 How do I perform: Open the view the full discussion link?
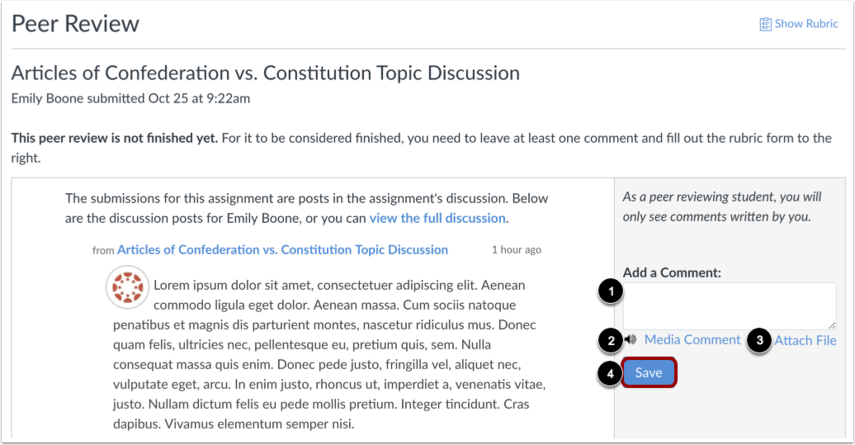tap(437, 218)
